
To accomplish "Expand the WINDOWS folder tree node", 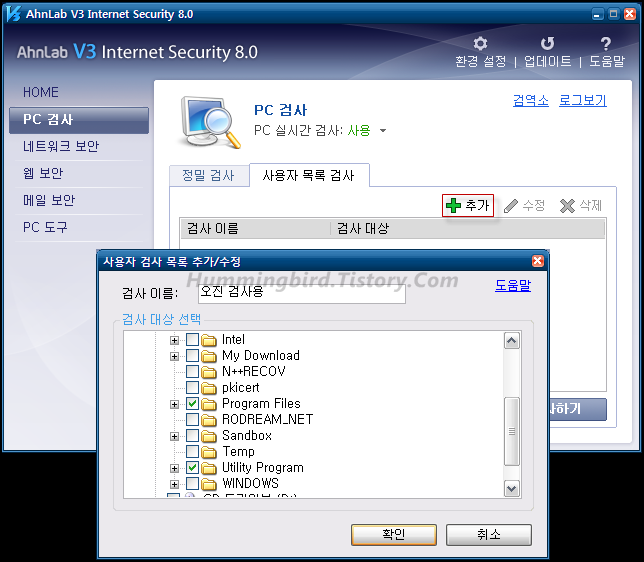I will pyautogui.click(x=175, y=484).
